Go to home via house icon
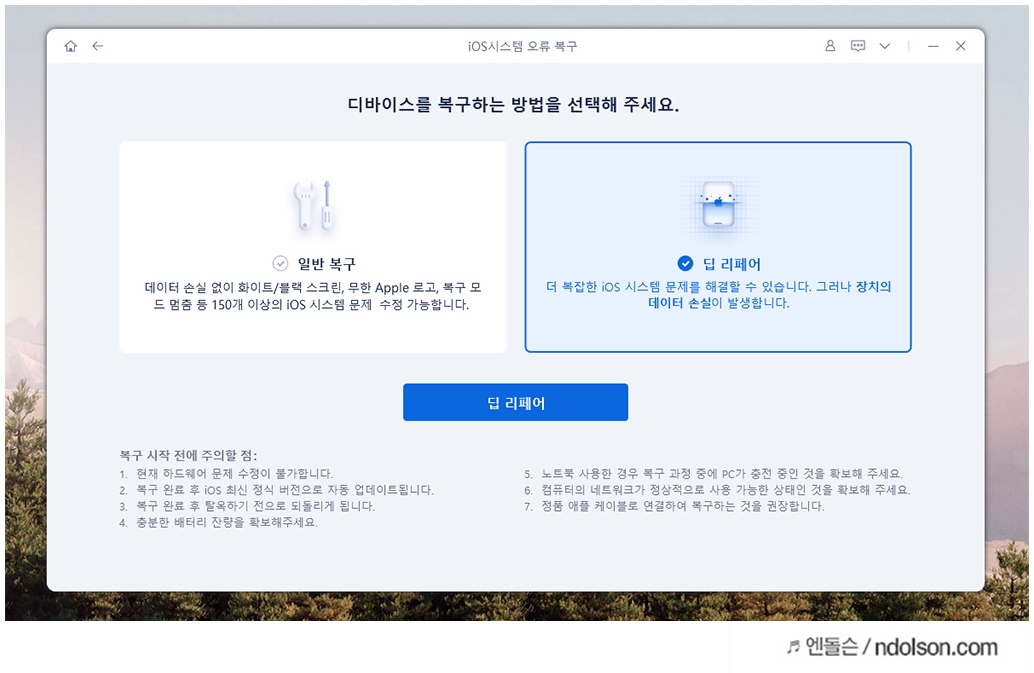 (x=71, y=46)
